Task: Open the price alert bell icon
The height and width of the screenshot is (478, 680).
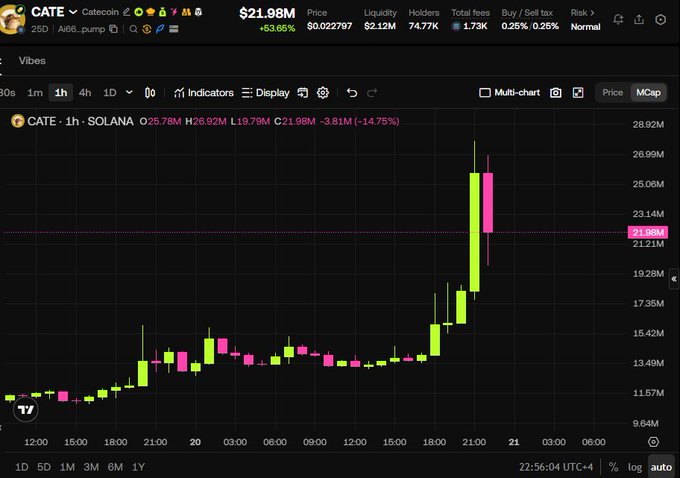Action: click(x=618, y=19)
